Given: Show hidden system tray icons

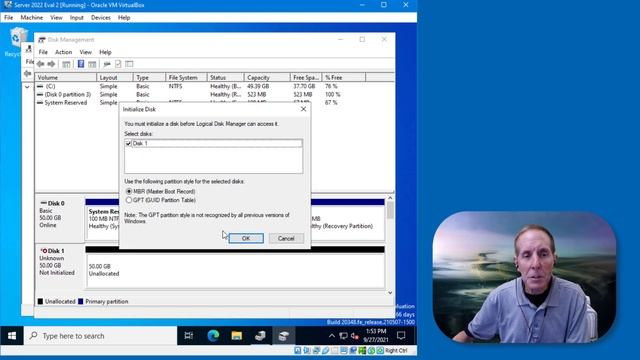Looking at the screenshot, I should [332, 336].
